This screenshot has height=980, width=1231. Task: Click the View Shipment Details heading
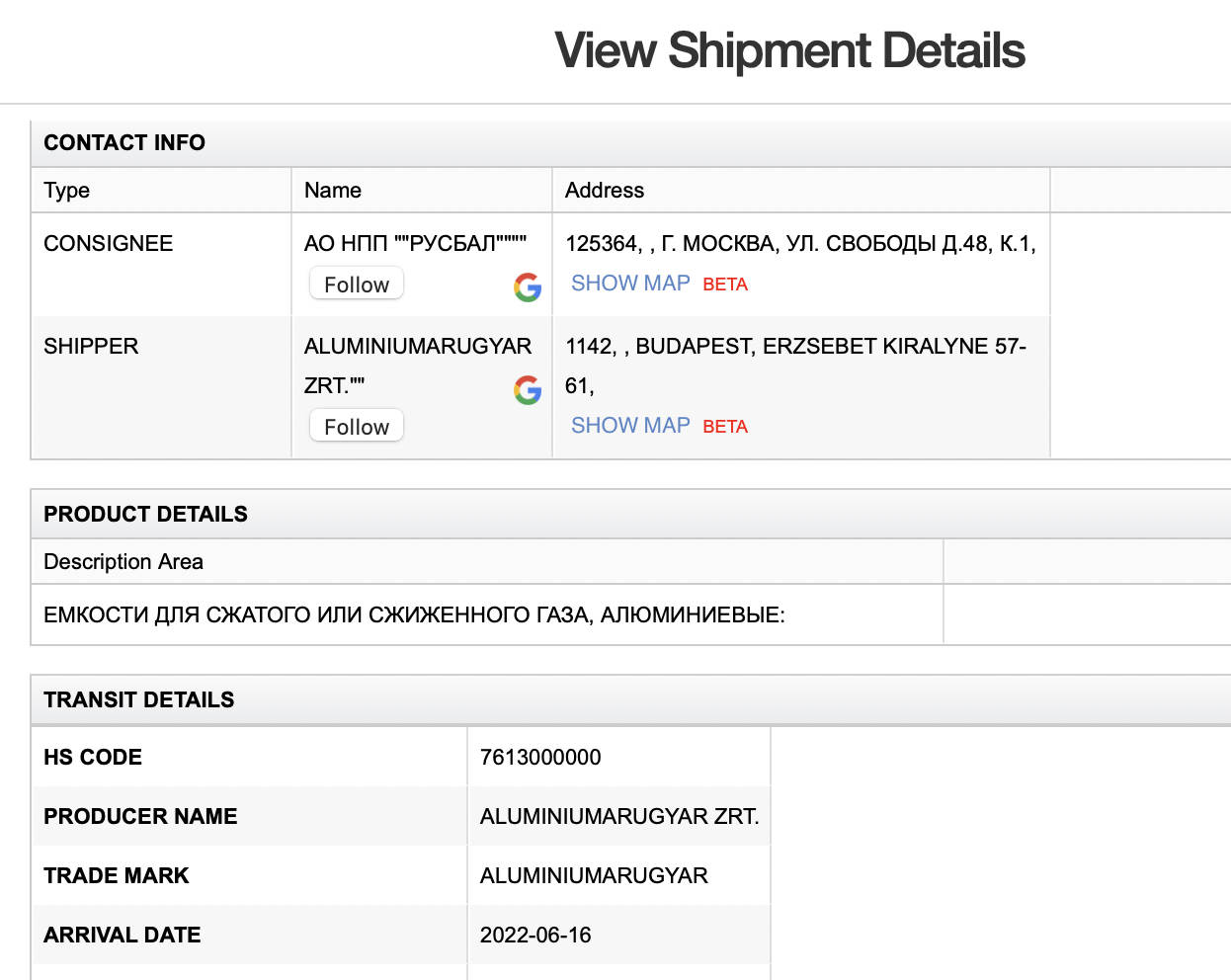[x=789, y=51]
